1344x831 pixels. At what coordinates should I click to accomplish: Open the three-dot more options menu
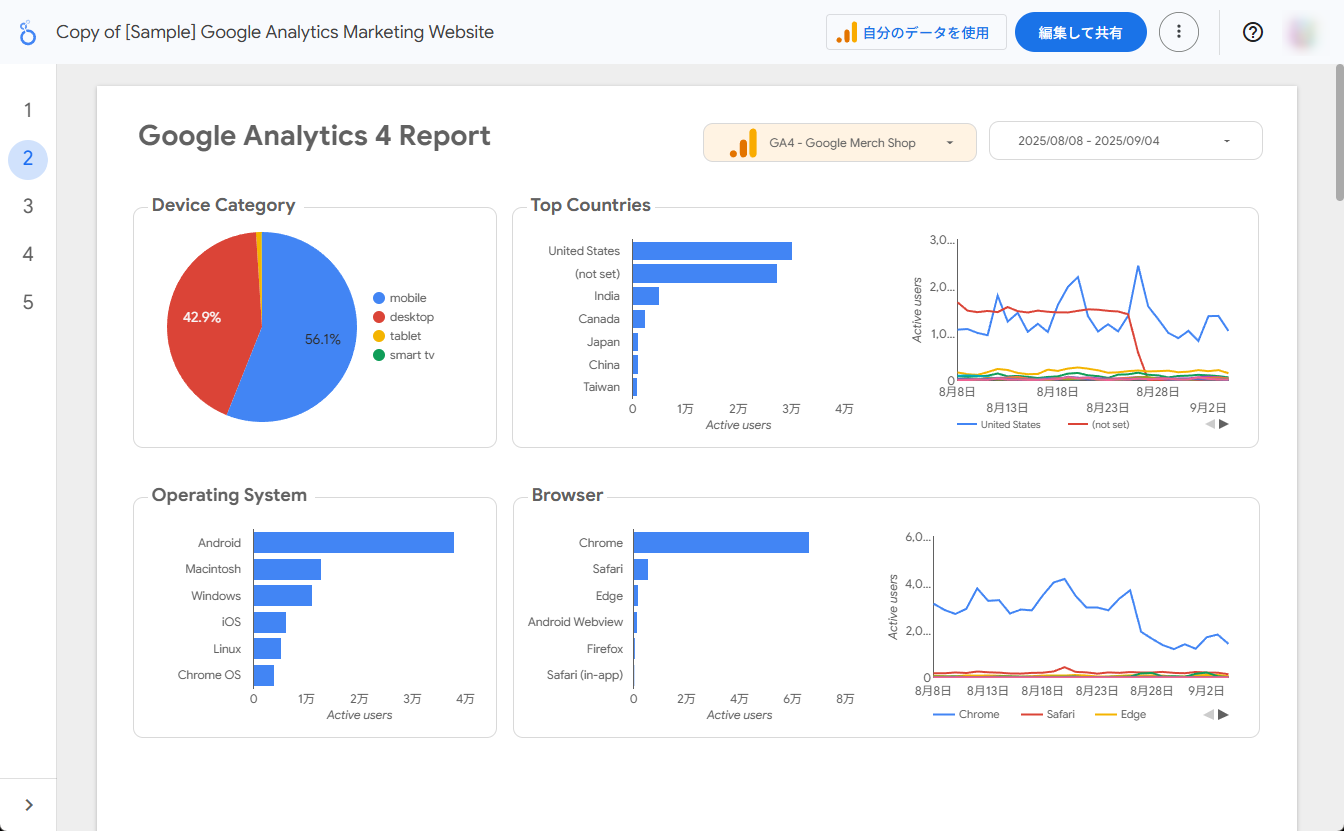point(1179,32)
